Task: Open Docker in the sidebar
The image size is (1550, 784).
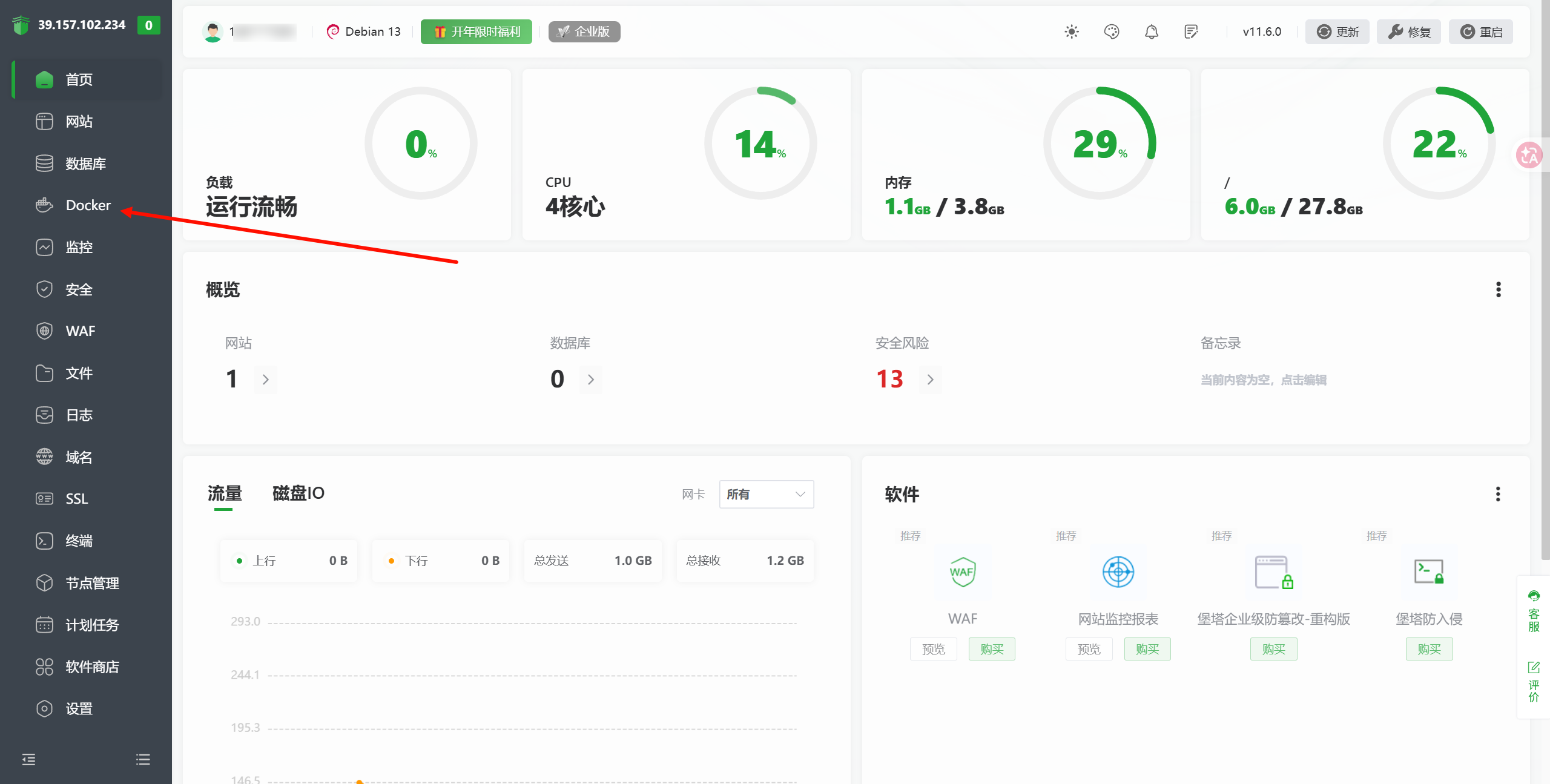Action: (x=88, y=205)
